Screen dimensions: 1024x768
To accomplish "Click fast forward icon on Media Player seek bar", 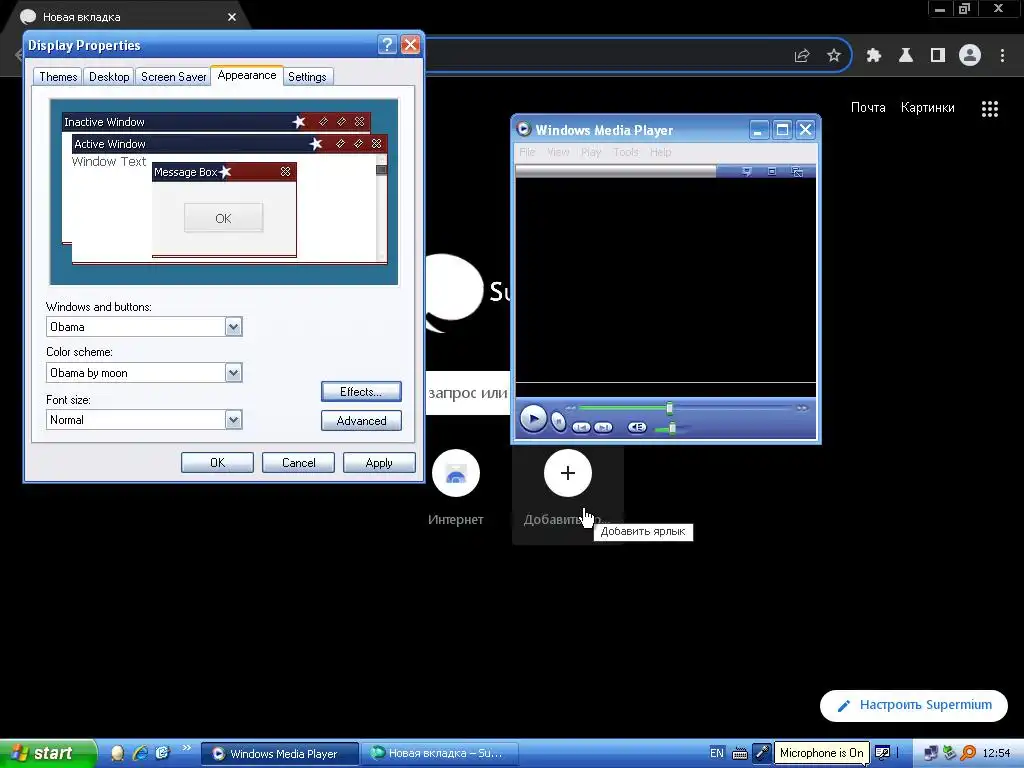I will 802,408.
